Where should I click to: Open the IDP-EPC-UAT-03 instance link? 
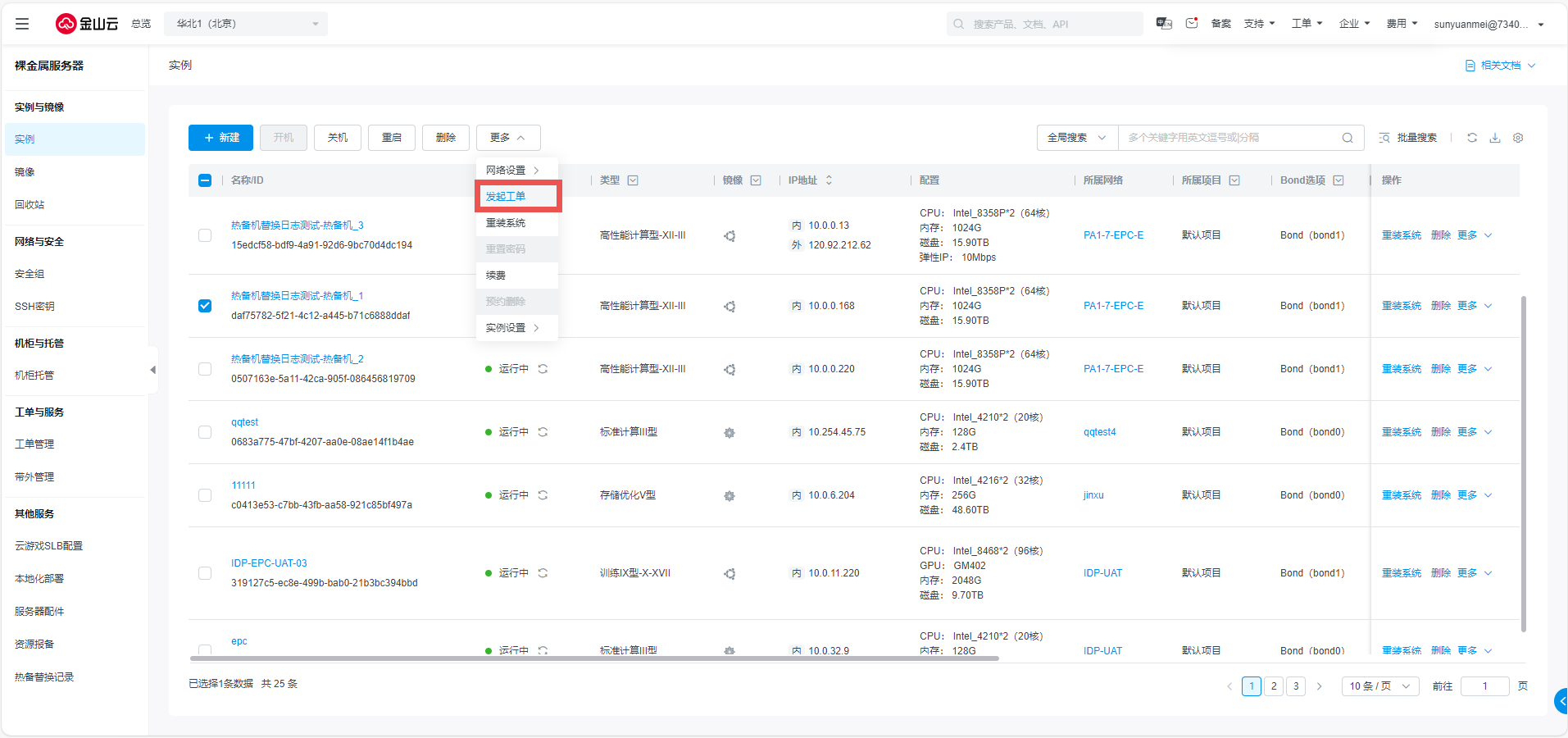point(269,563)
